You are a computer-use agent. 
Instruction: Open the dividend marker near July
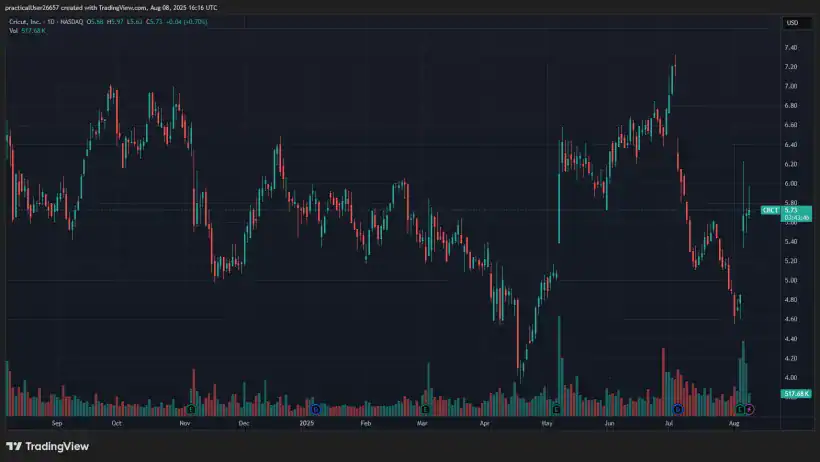[x=677, y=409]
